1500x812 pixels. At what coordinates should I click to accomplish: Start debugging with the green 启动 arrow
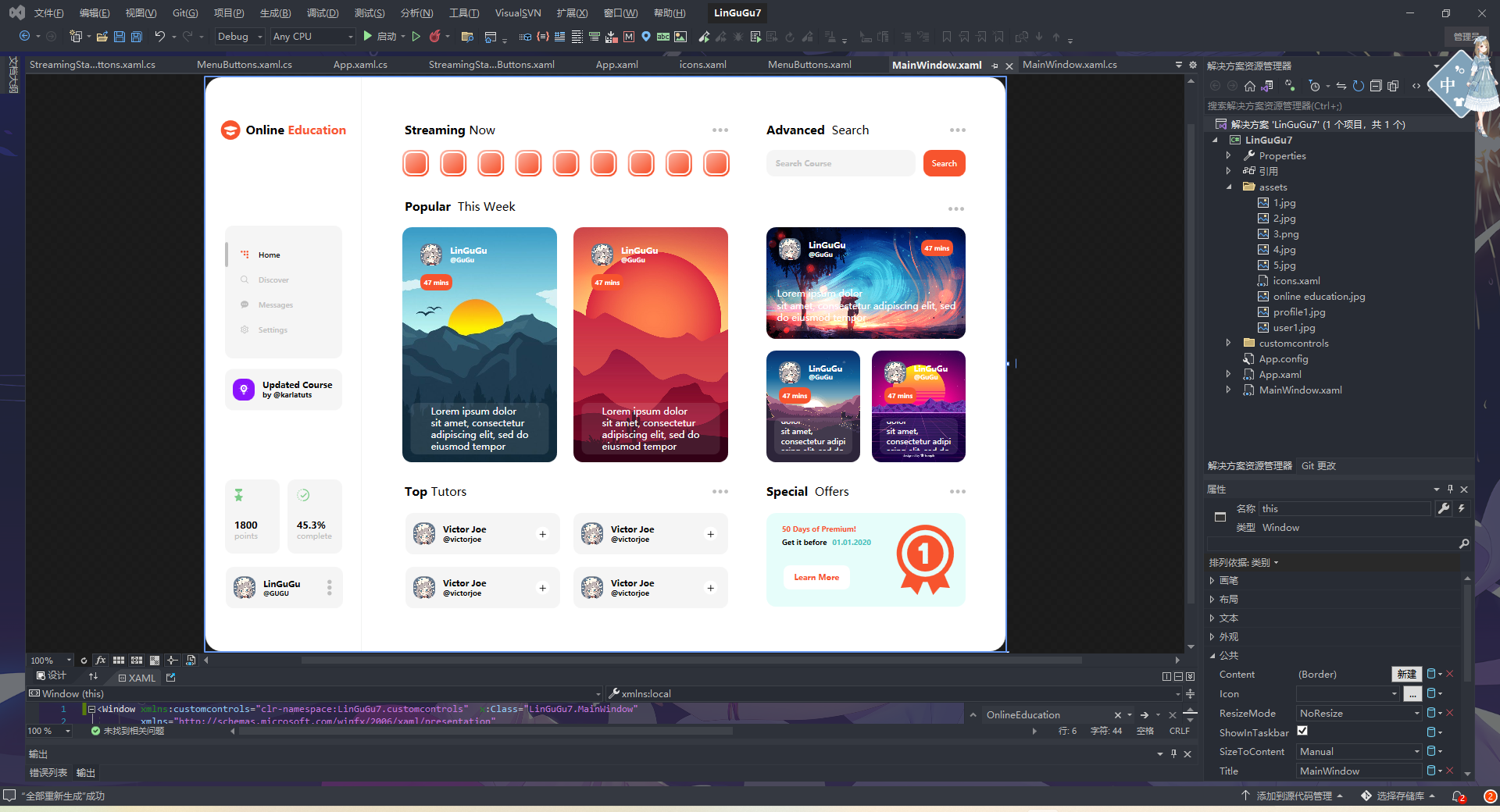(x=367, y=37)
